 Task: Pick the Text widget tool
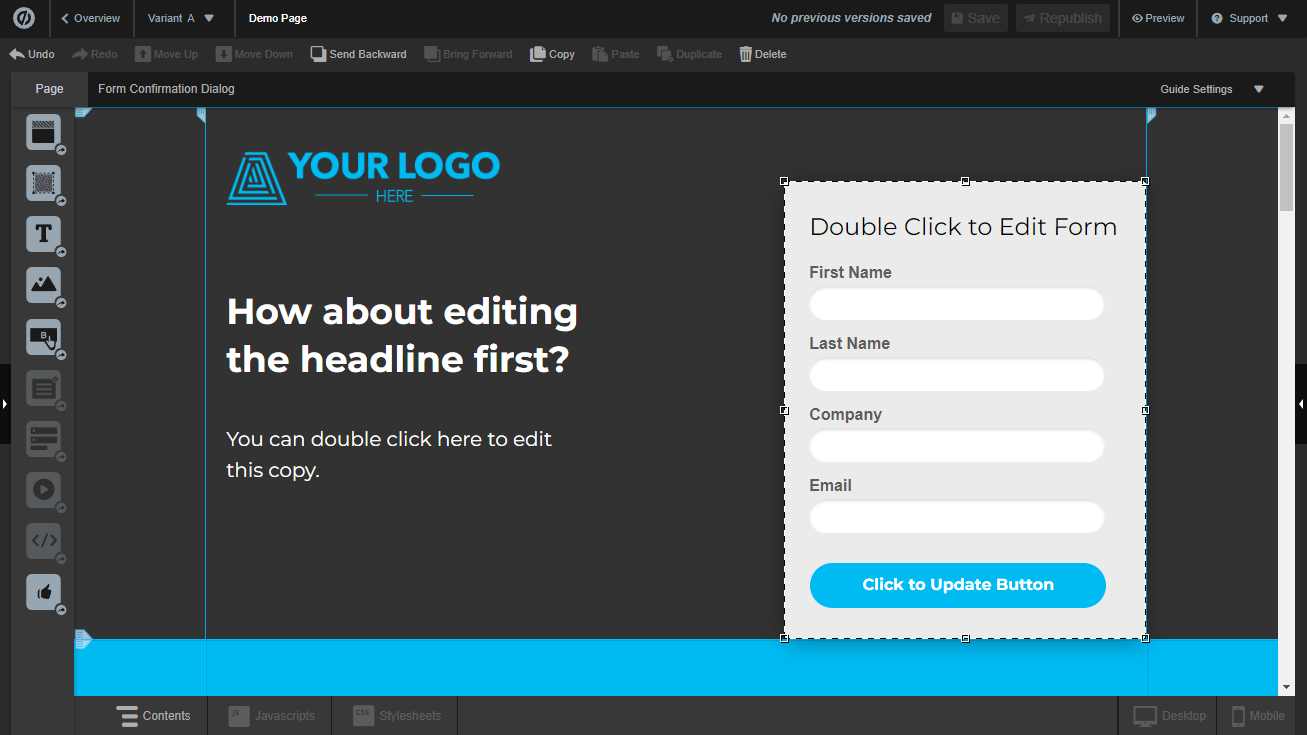point(43,234)
